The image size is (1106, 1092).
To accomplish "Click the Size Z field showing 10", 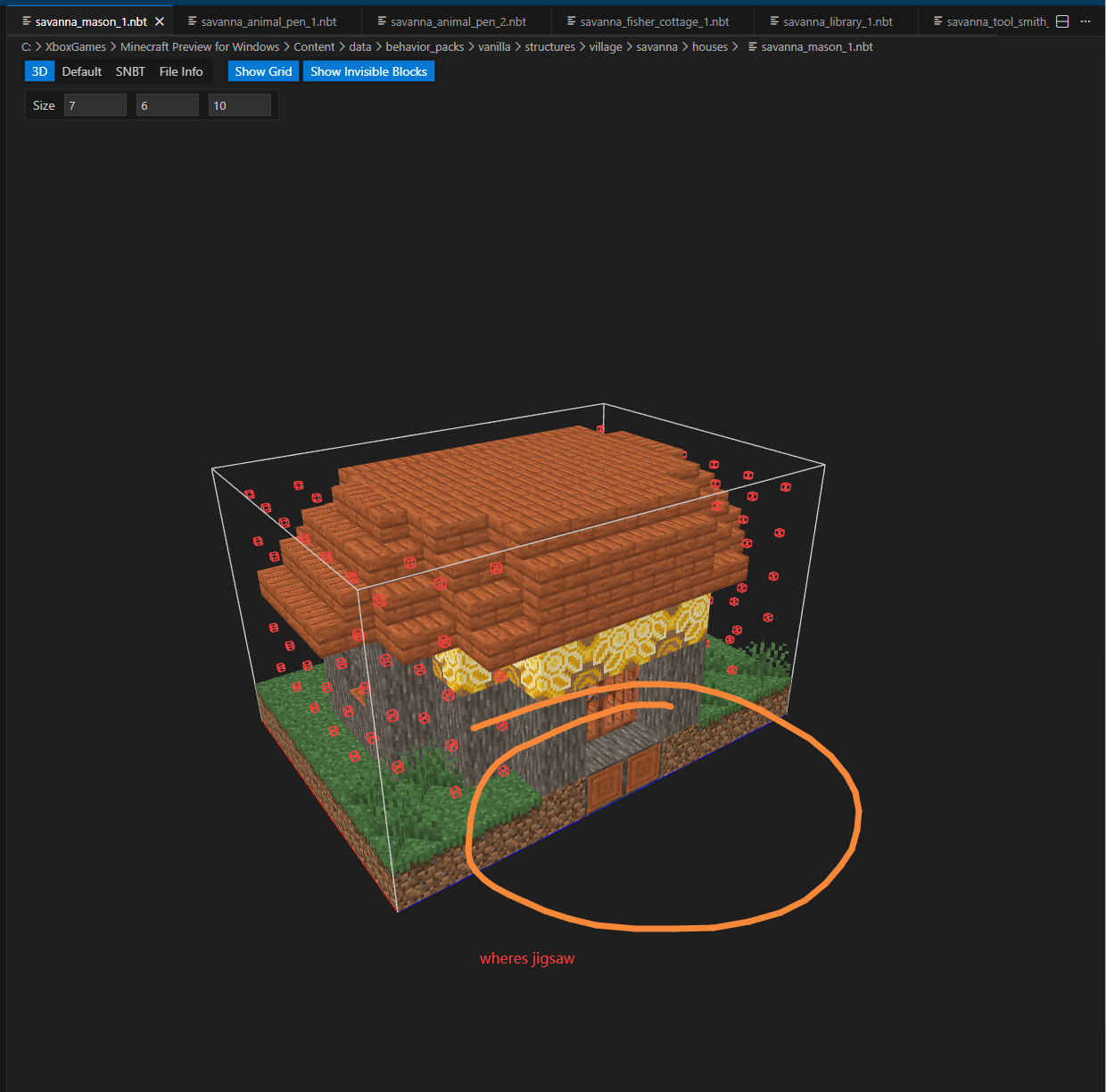I will click(x=240, y=105).
